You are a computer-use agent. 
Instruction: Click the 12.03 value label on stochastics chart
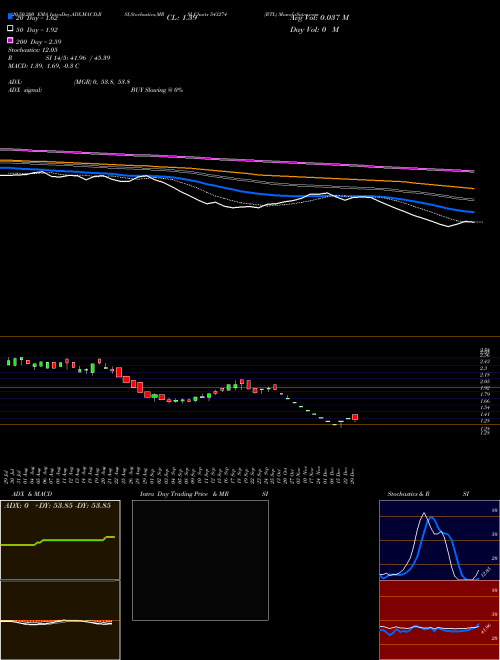[486, 572]
